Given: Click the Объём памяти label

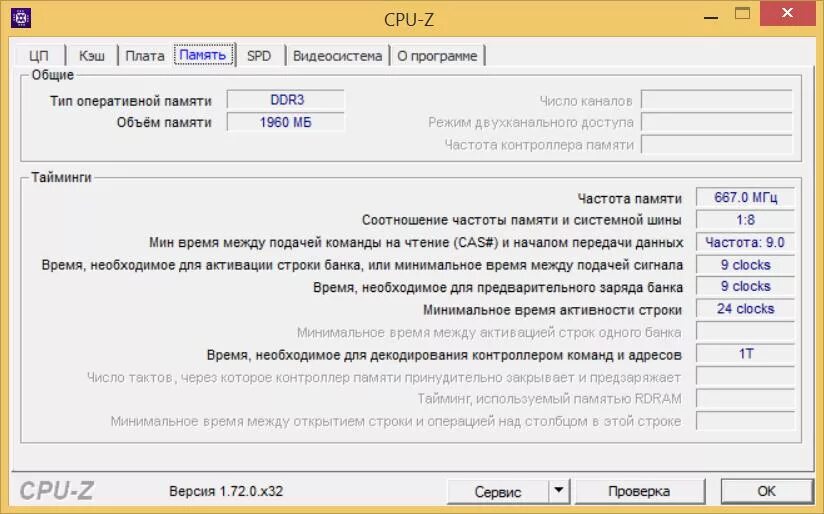Looking at the screenshot, I should coord(164,122).
